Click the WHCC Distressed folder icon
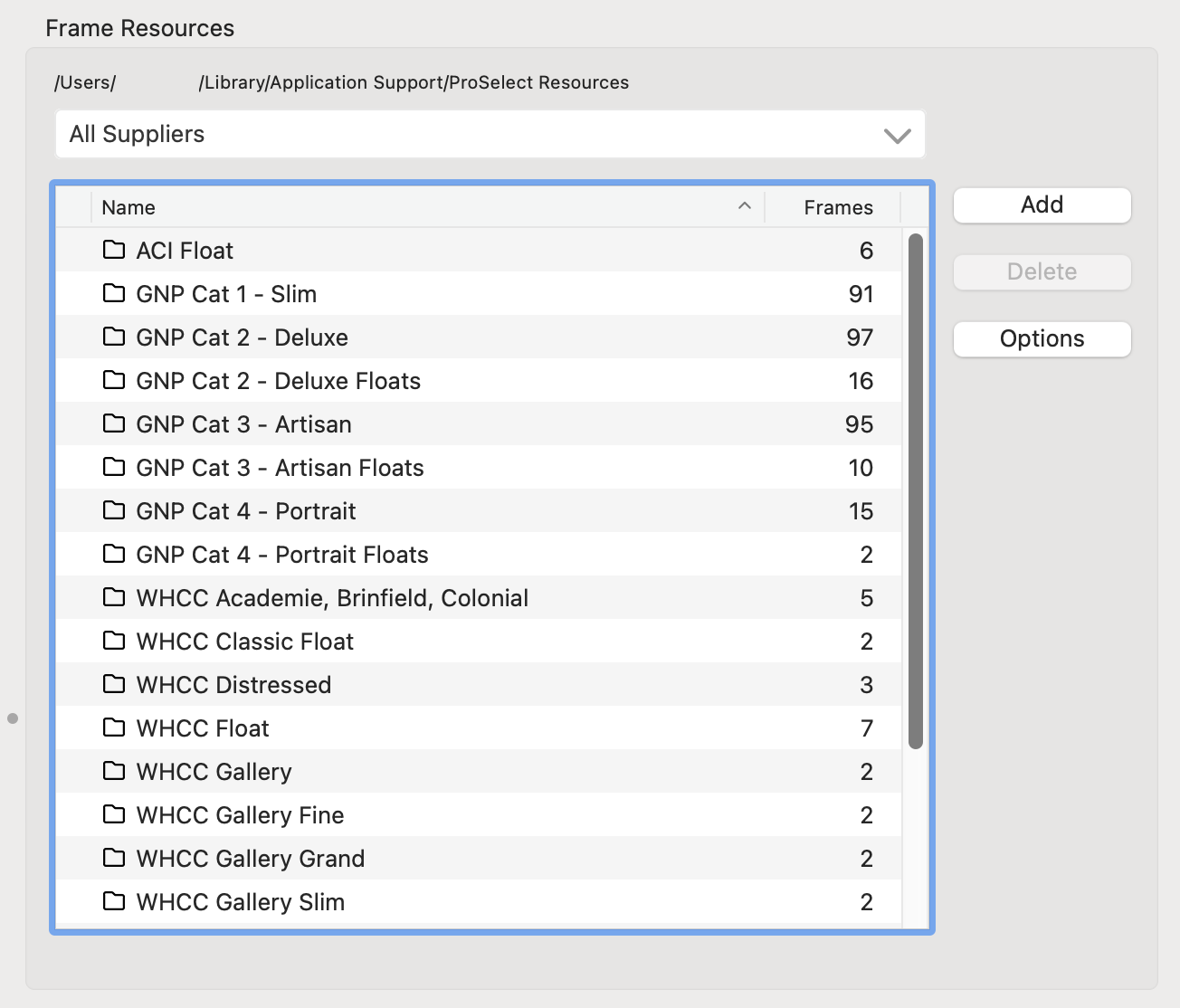The width and height of the screenshot is (1180, 1008). click(x=114, y=684)
